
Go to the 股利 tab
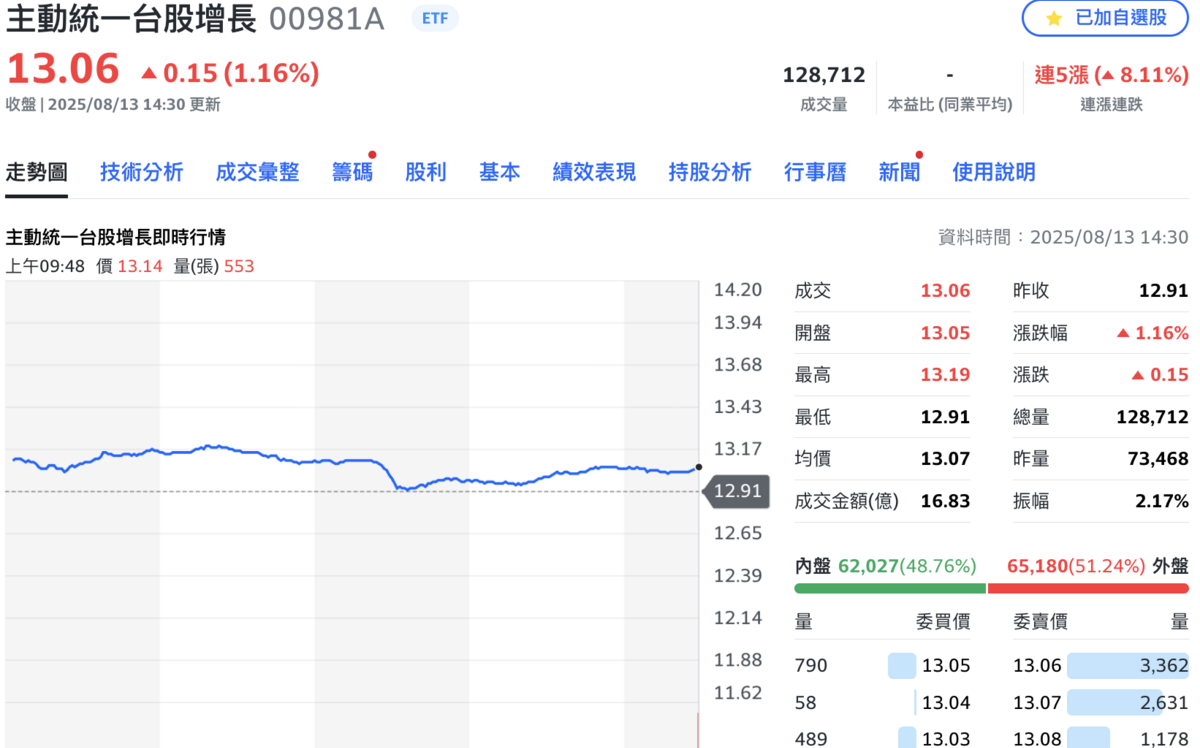[425, 172]
